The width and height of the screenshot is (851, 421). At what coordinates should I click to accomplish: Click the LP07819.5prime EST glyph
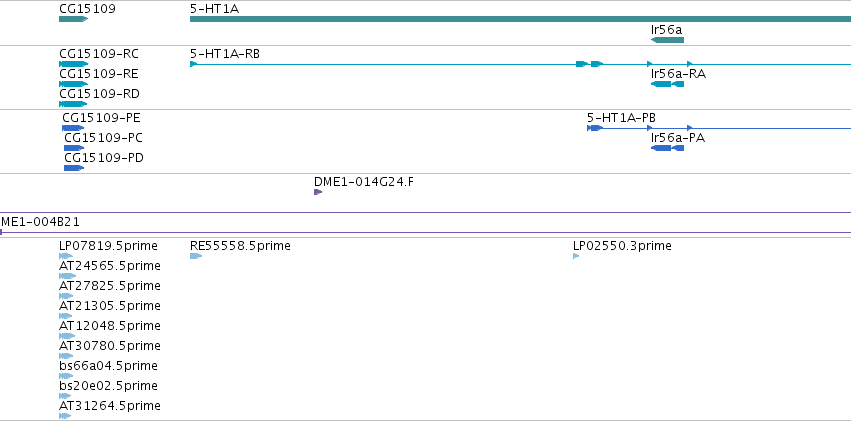66,256
